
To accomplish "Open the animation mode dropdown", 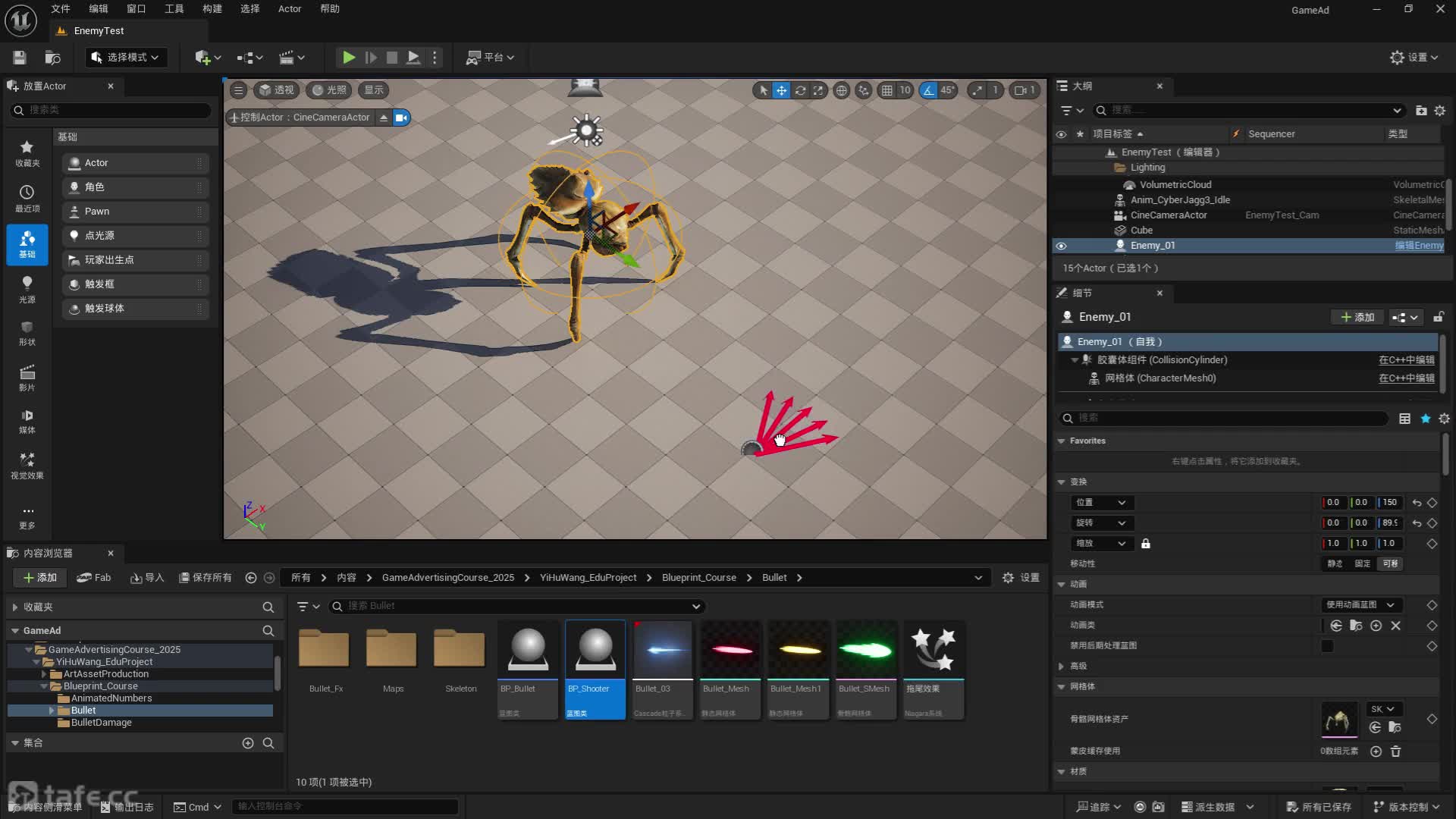I will coord(1361,605).
